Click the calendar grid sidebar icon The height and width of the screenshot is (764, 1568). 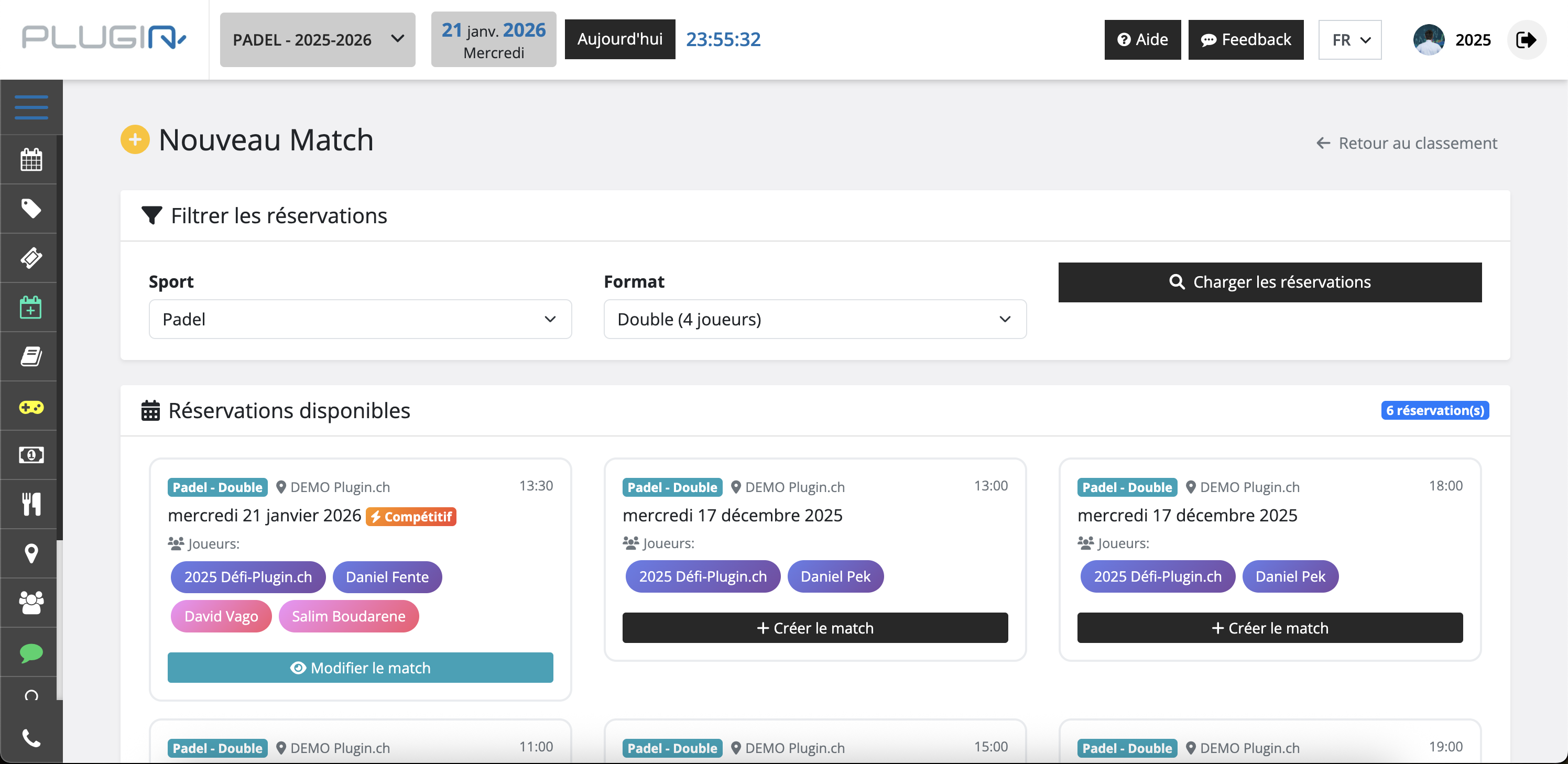point(31,159)
